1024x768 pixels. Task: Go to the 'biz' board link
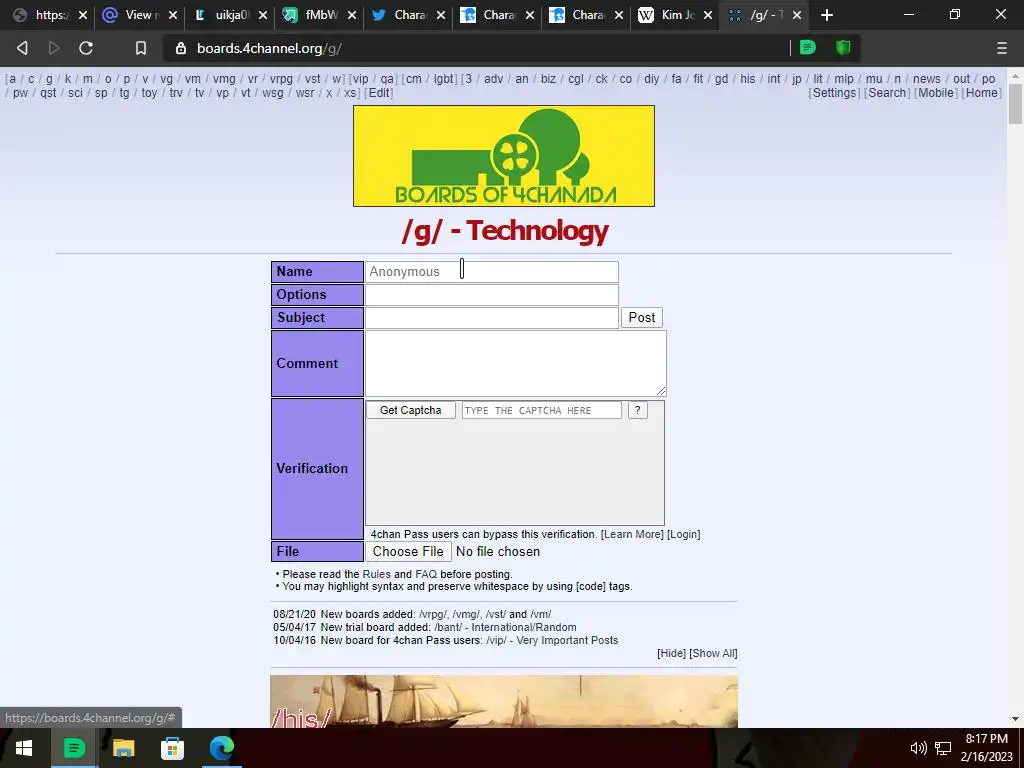tap(548, 79)
